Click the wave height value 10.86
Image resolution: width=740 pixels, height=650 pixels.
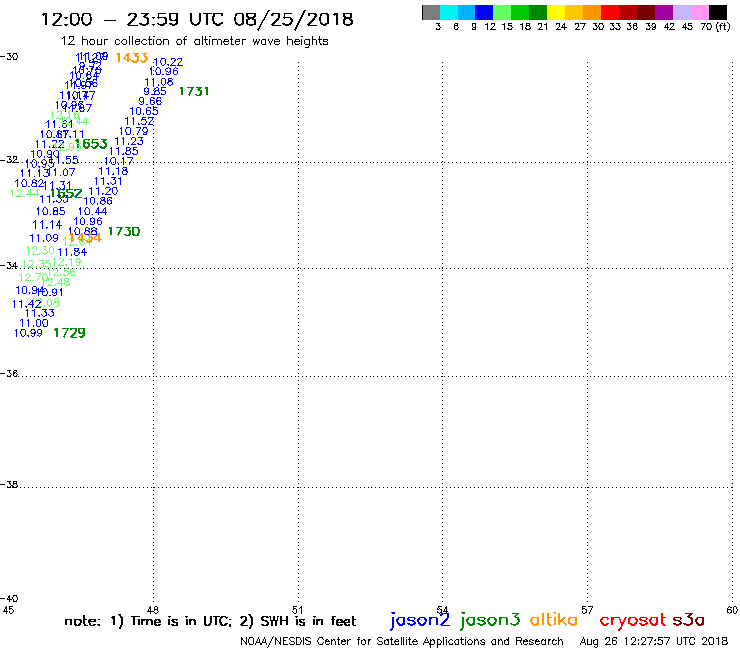point(98,201)
